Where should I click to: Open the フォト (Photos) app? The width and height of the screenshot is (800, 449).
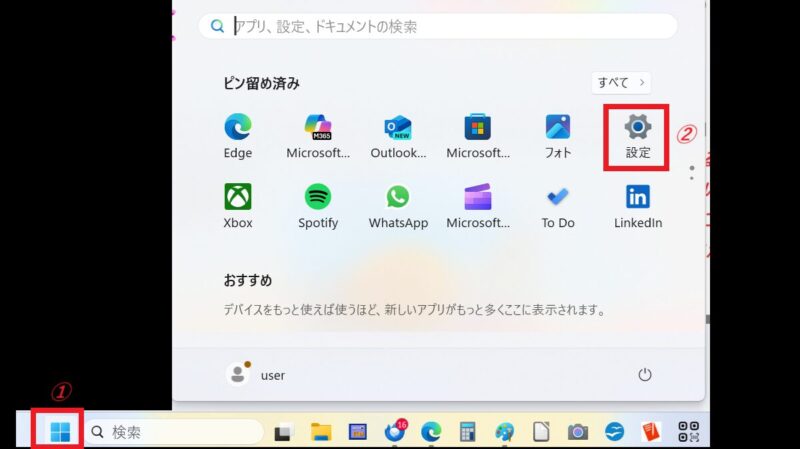coord(558,136)
